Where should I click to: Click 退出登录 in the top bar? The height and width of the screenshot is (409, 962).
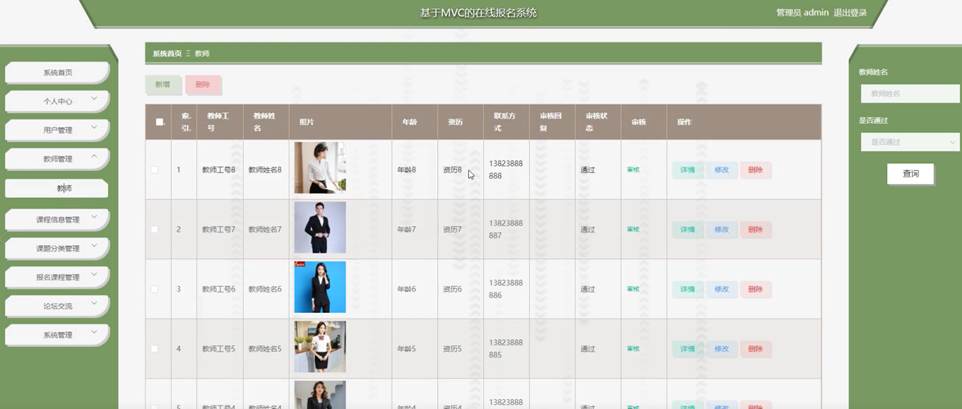(x=850, y=13)
